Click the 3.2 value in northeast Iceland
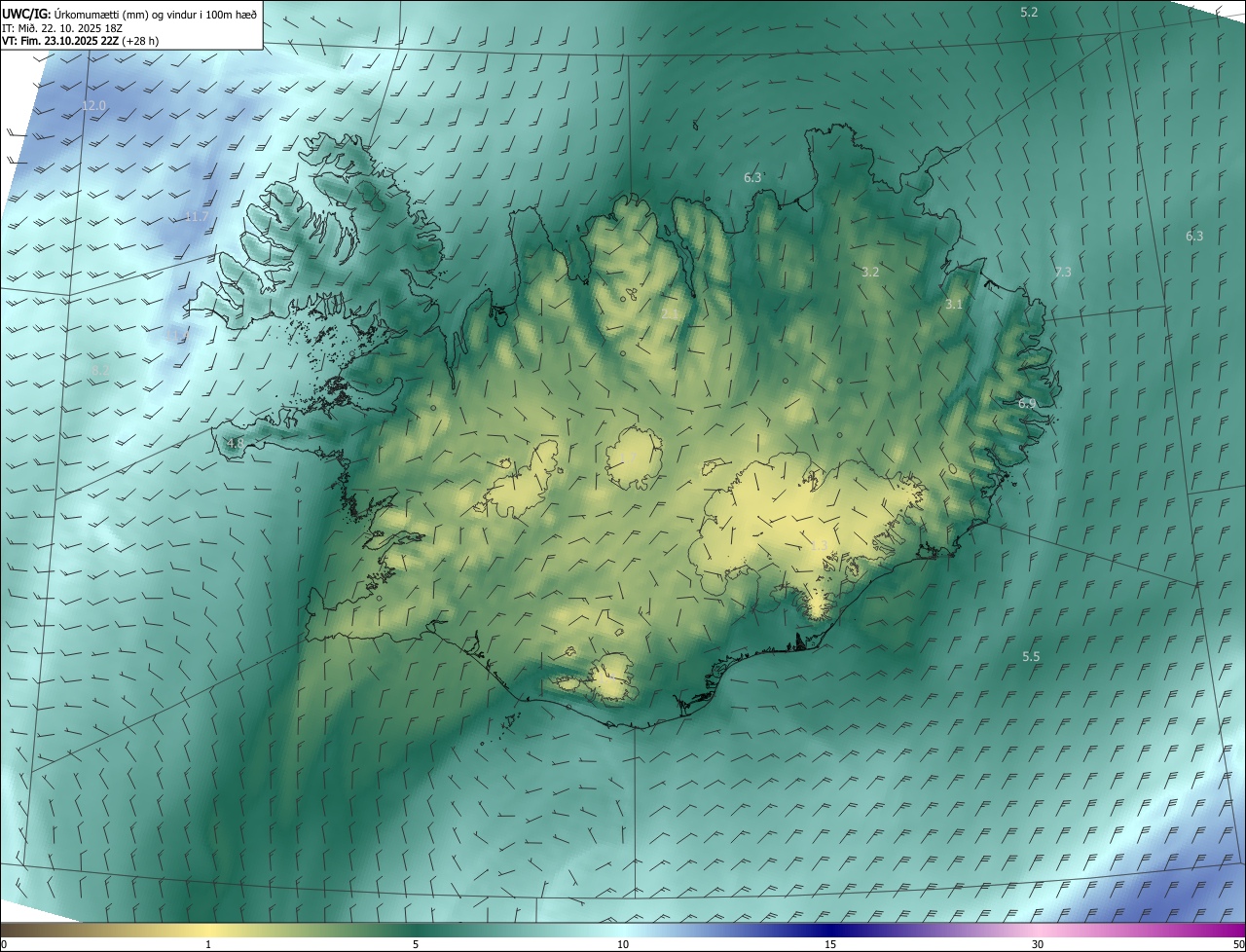Screen dimensions: 1246x952 [x=870, y=272]
